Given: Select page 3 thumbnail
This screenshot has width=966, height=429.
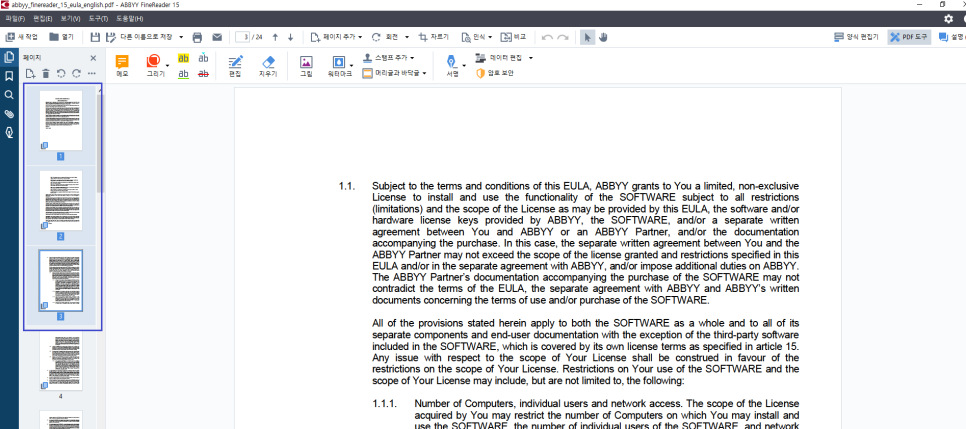Looking at the screenshot, I should (x=60, y=280).
